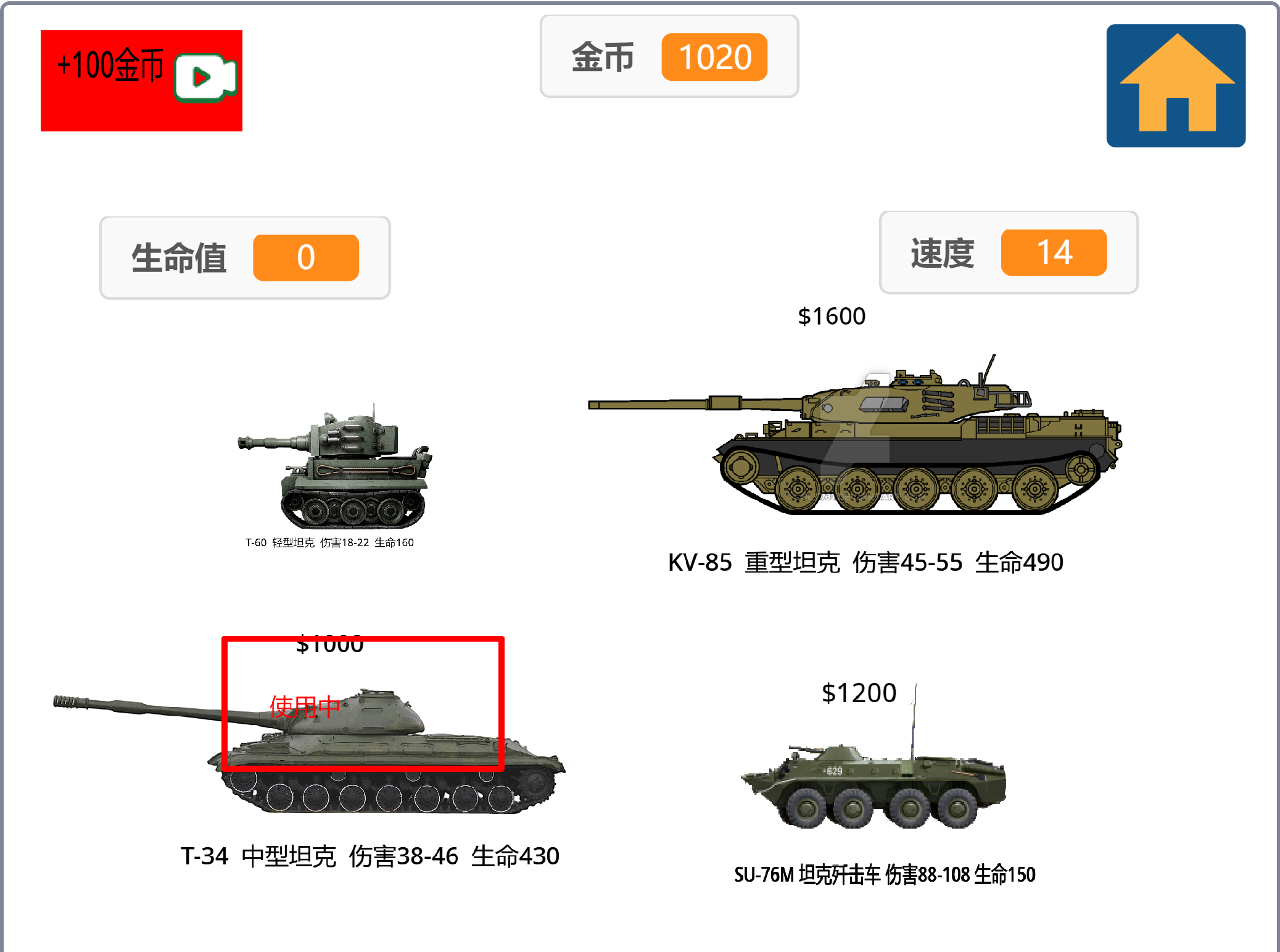Select the KV-85 heavy tank image
This screenshot has height=952, width=1280.
pos(855,434)
